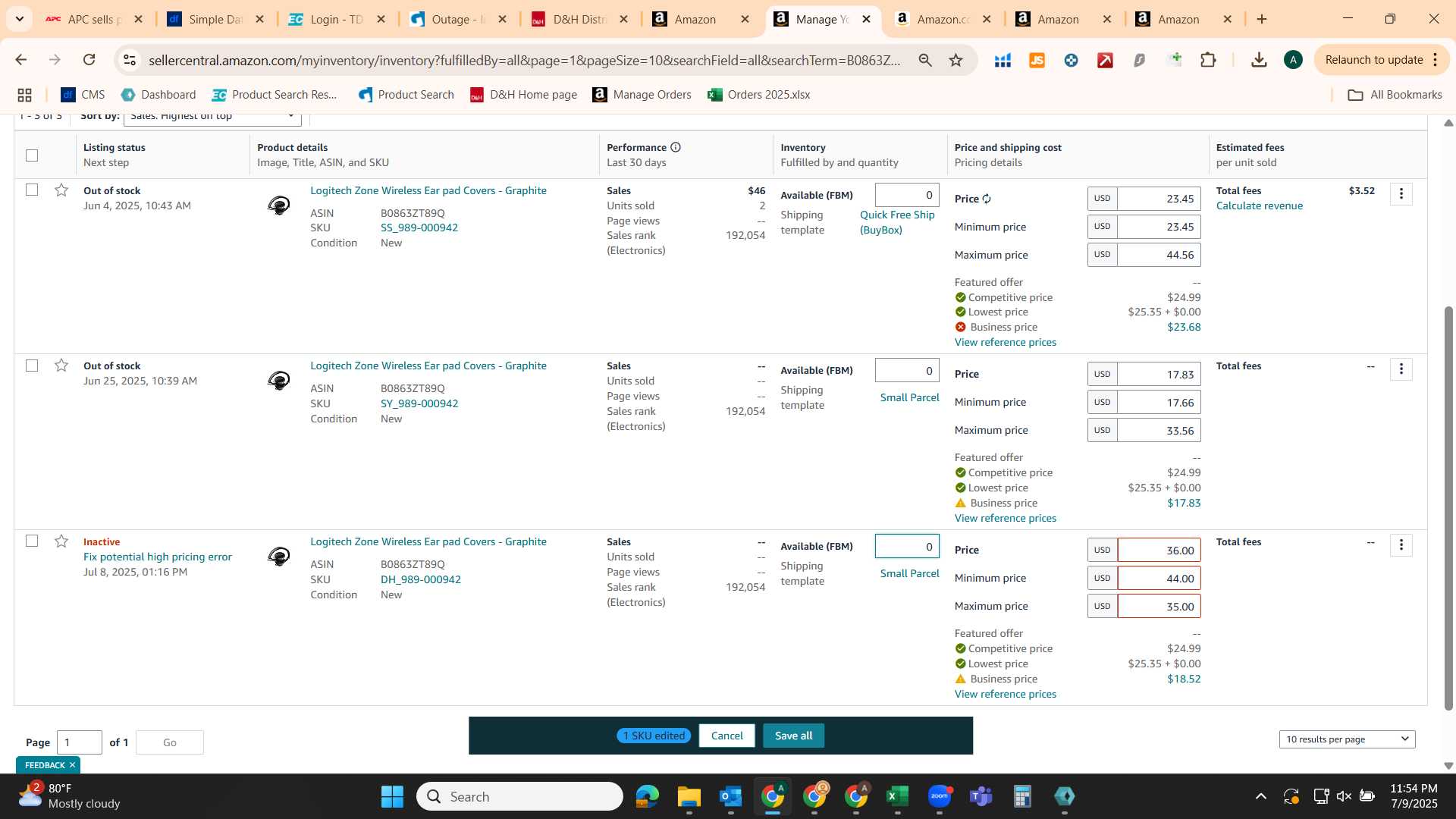Open tab search dropdown arrow
Image resolution: width=1456 pixels, height=819 pixels.
pos(19,19)
